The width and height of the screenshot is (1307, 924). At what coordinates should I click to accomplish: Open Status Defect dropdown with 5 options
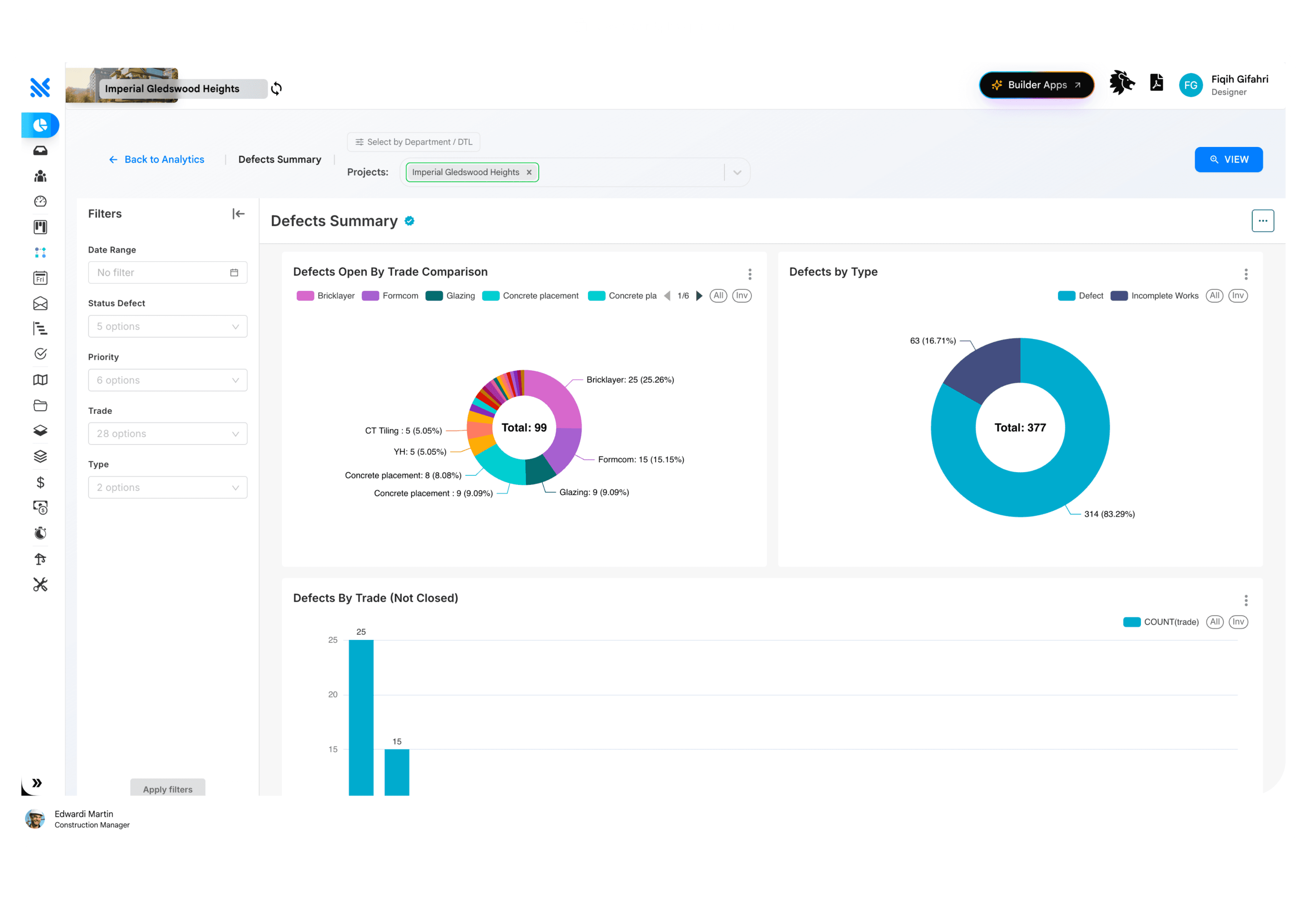pyautogui.click(x=168, y=326)
